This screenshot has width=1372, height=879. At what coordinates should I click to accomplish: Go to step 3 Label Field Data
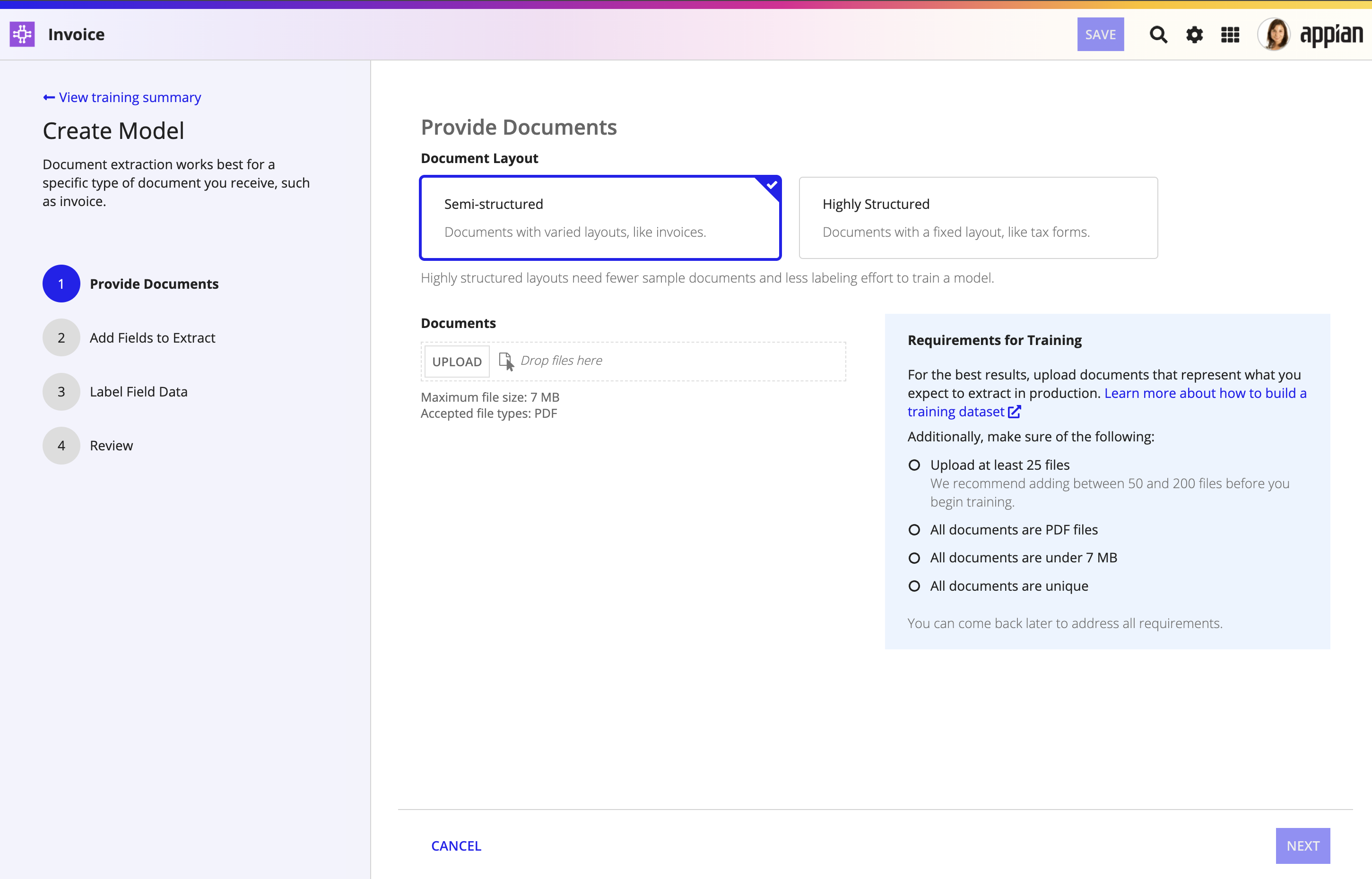pos(115,392)
